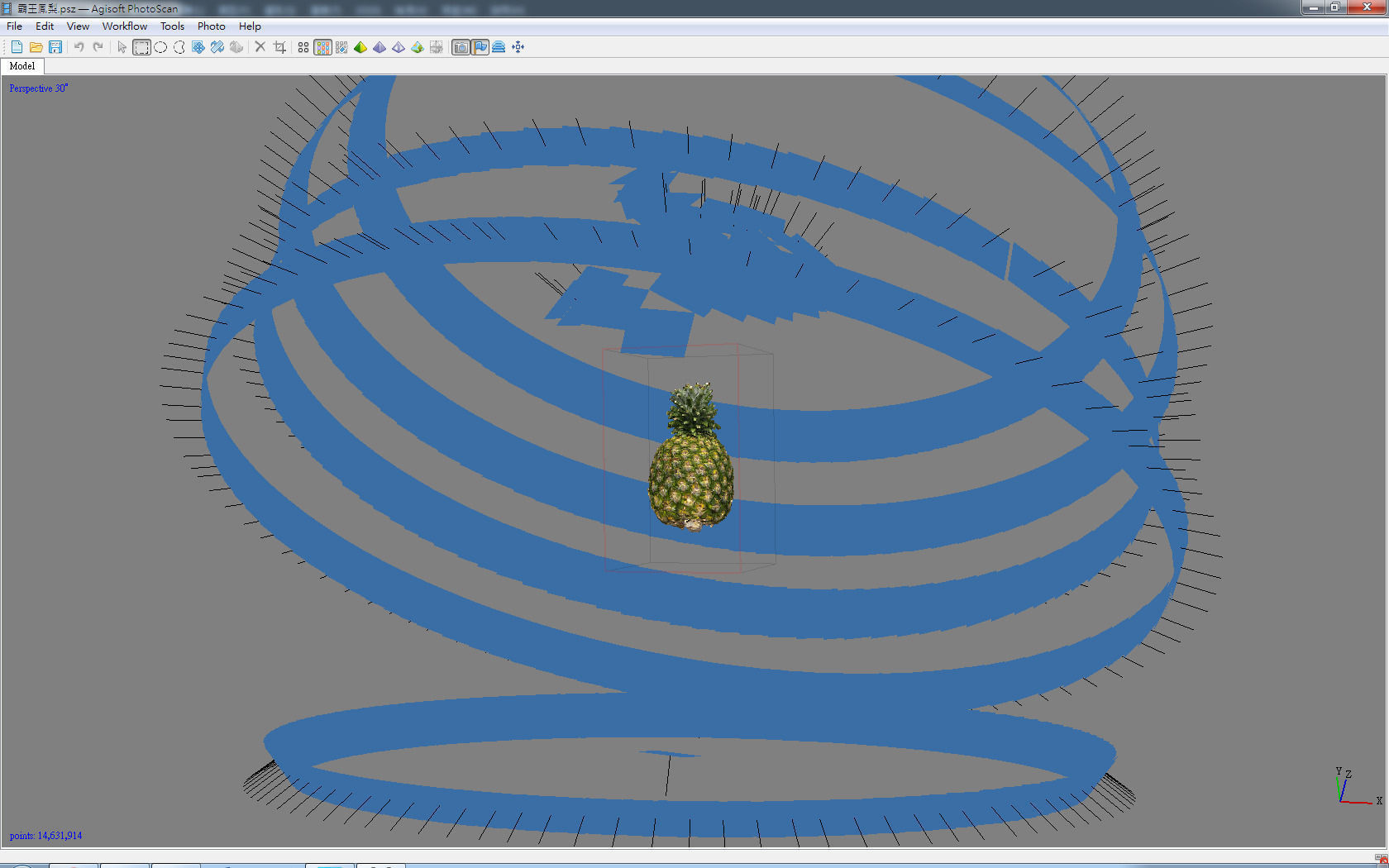Screen dimensions: 1389x868
Task: Switch to the Point cloud view icon
Action: coord(303,47)
